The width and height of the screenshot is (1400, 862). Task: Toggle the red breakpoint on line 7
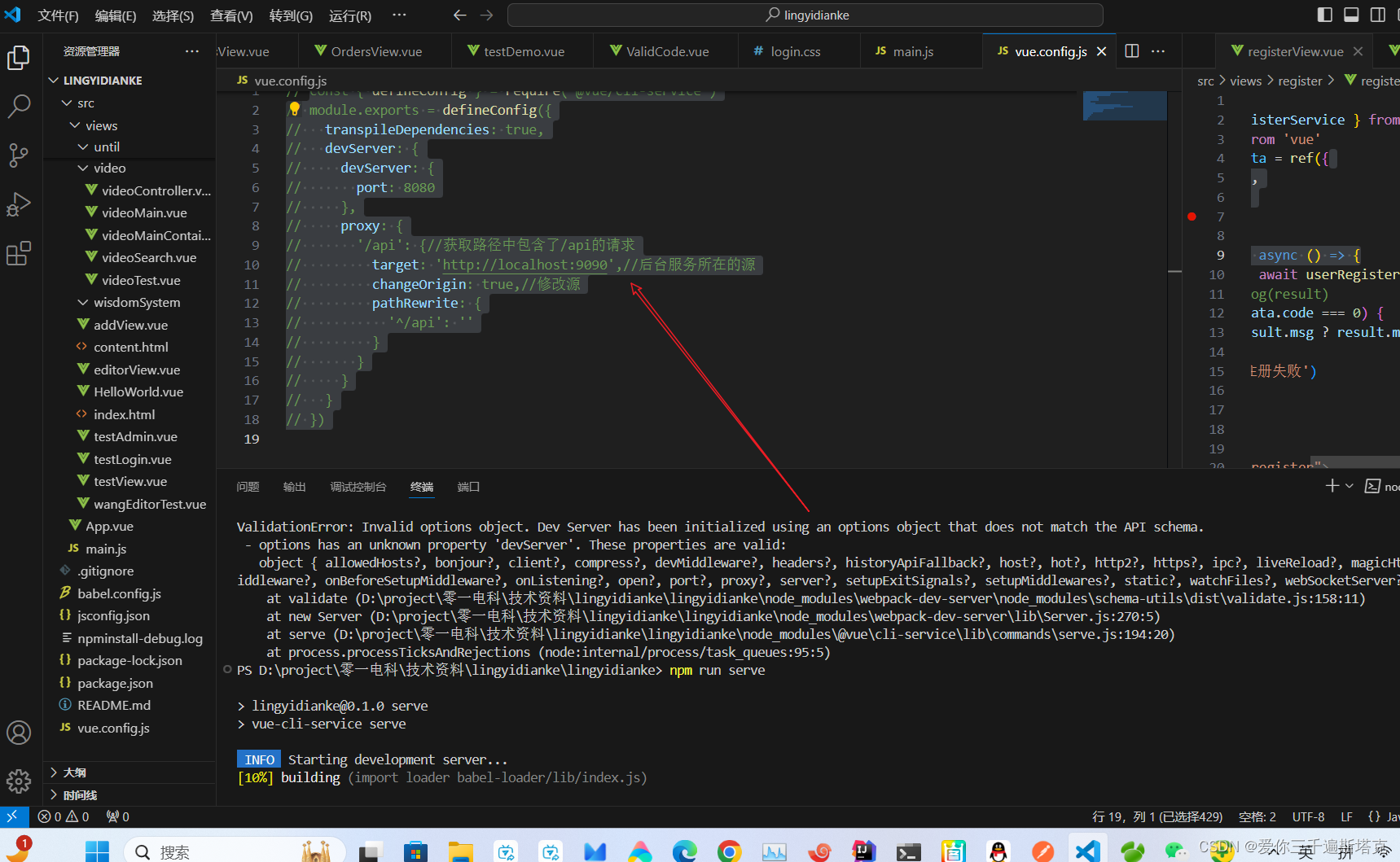click(x=1192, y=217)
